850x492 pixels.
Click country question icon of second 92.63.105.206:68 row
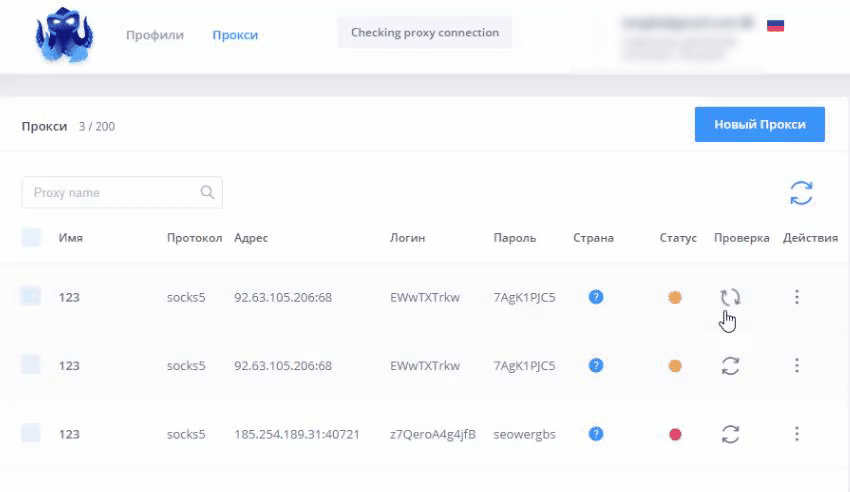(596, 366)
